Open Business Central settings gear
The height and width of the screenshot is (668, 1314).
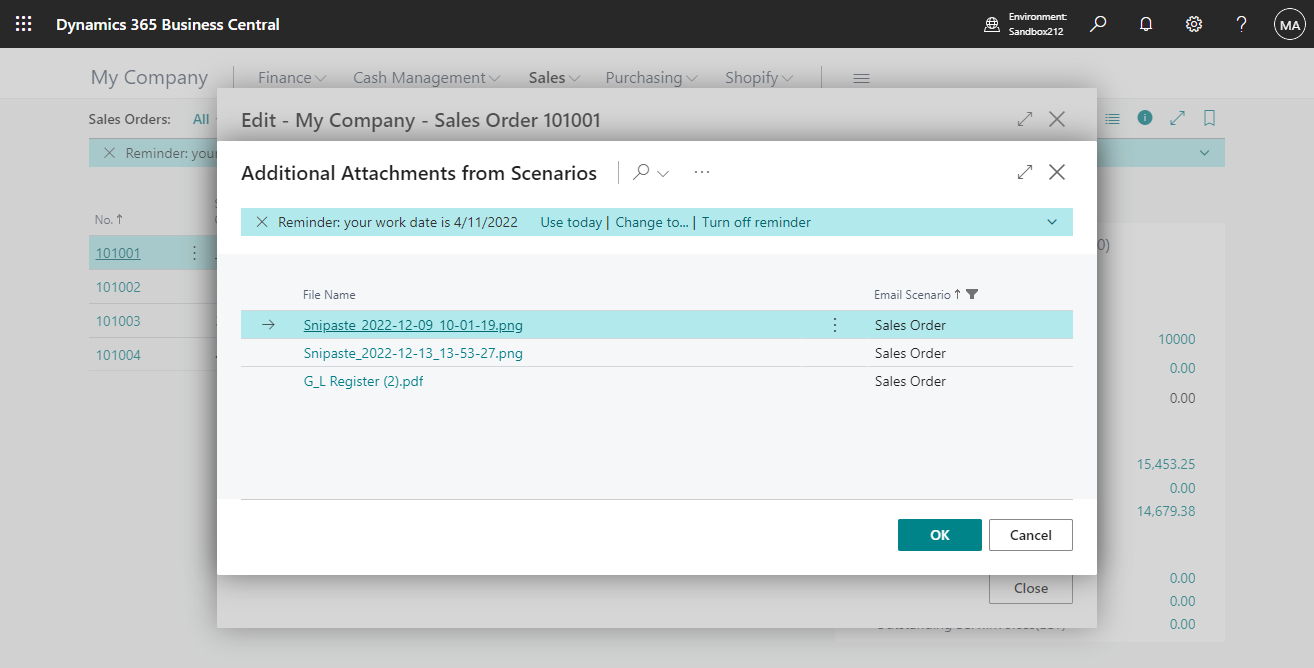tap(1193, 23)
